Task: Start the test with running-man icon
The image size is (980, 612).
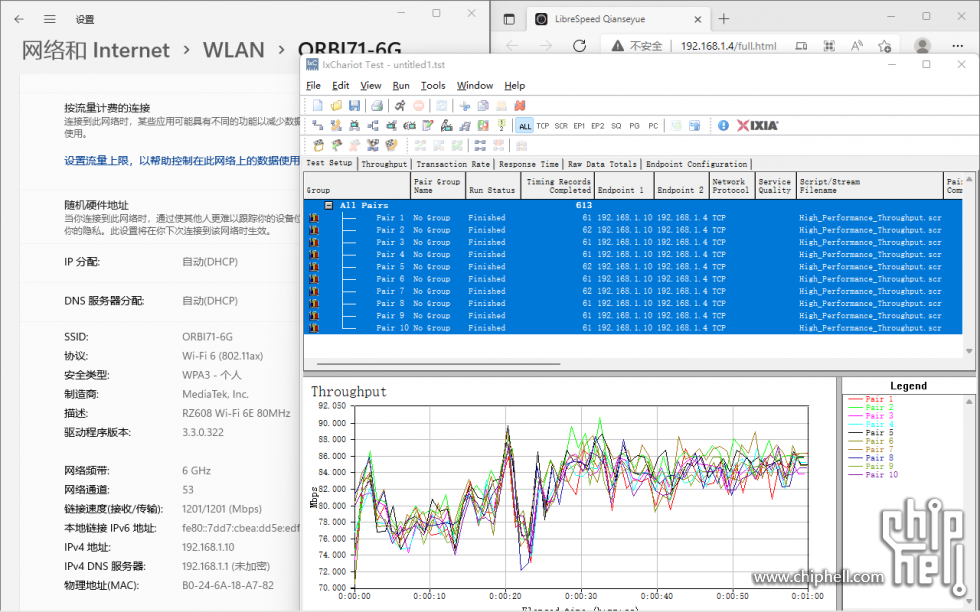Action: pyautogui.click(x=400, y=106)
